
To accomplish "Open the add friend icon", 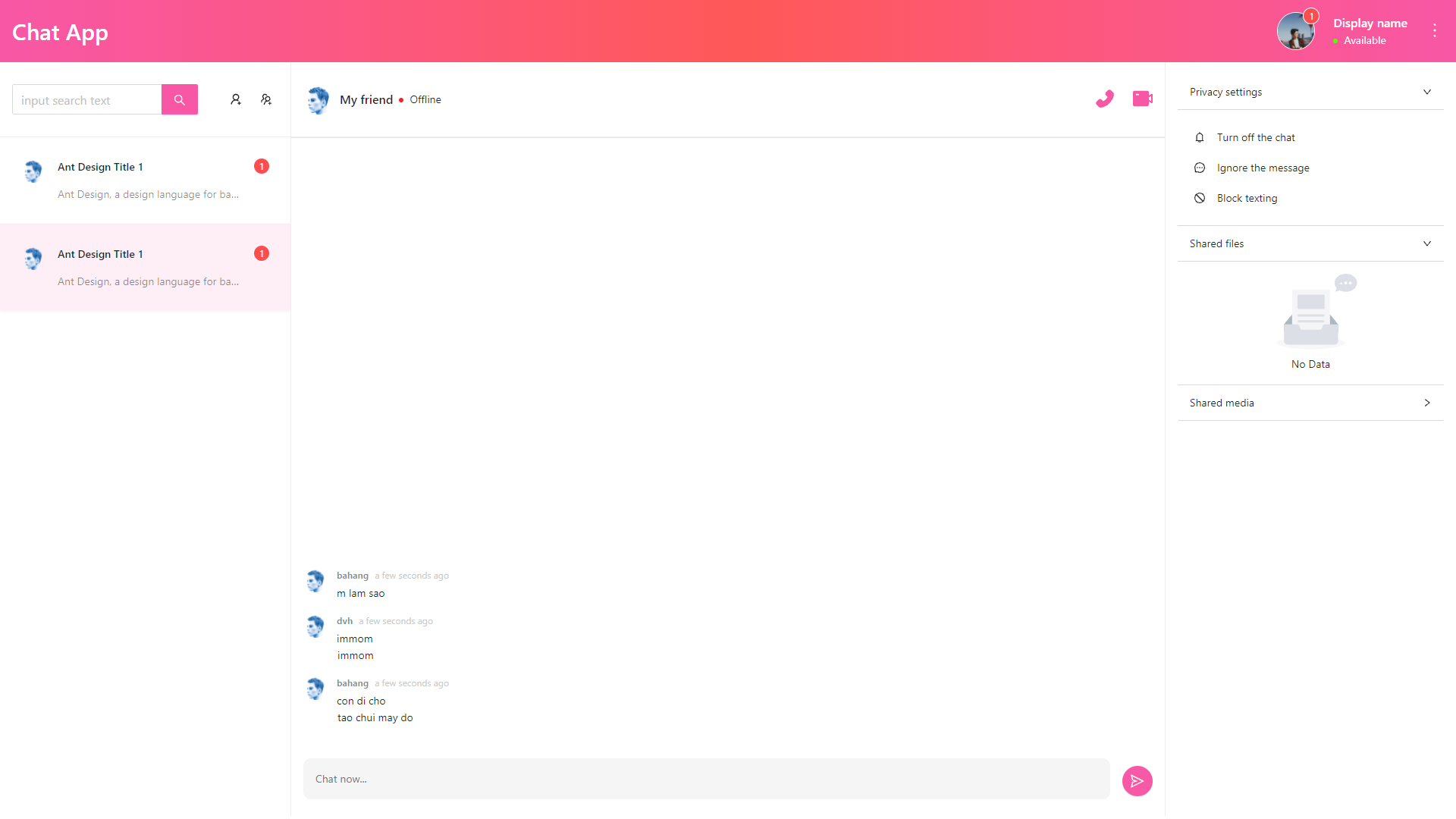I will pyautogui.click(x=266, y=99).
